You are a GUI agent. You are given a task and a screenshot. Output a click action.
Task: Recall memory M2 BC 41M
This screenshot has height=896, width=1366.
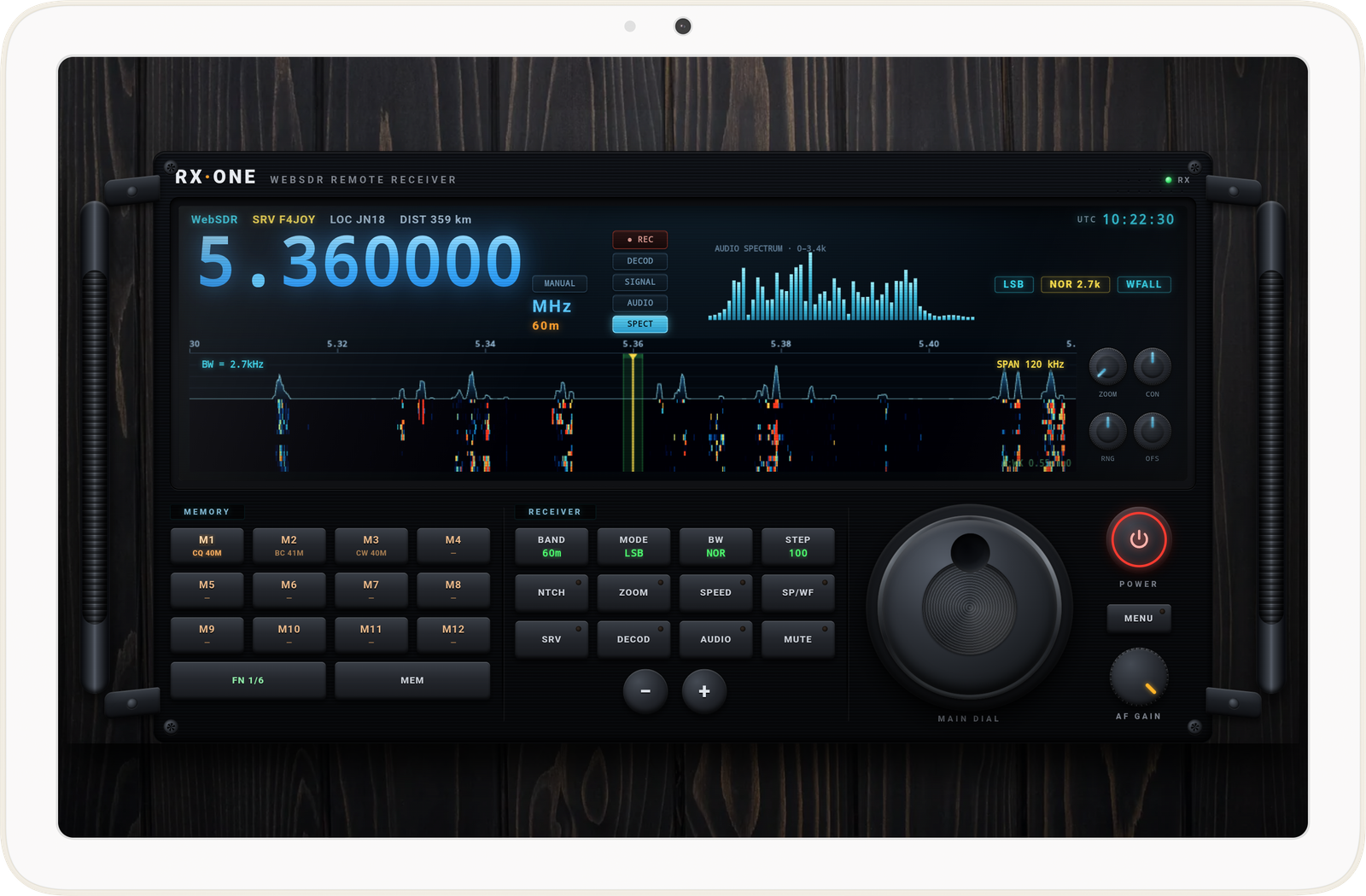click(x=289, y=546)
